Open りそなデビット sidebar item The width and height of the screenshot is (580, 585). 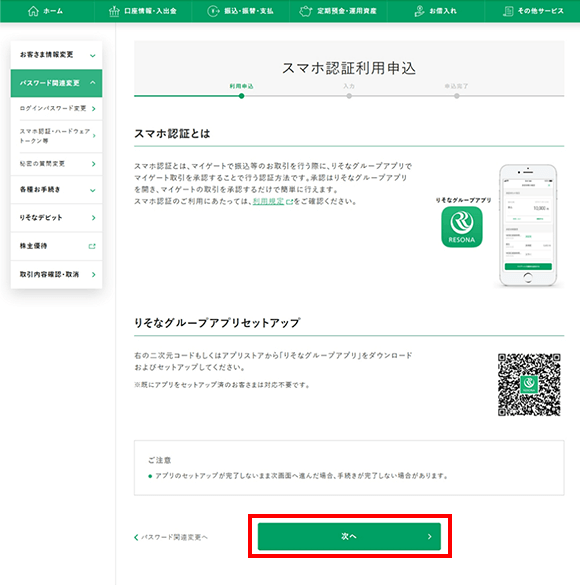[x=56, y=218]
